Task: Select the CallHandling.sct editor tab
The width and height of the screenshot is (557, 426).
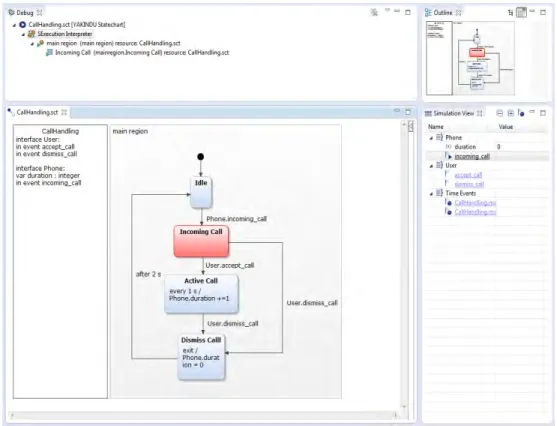Action: point(37,112)
